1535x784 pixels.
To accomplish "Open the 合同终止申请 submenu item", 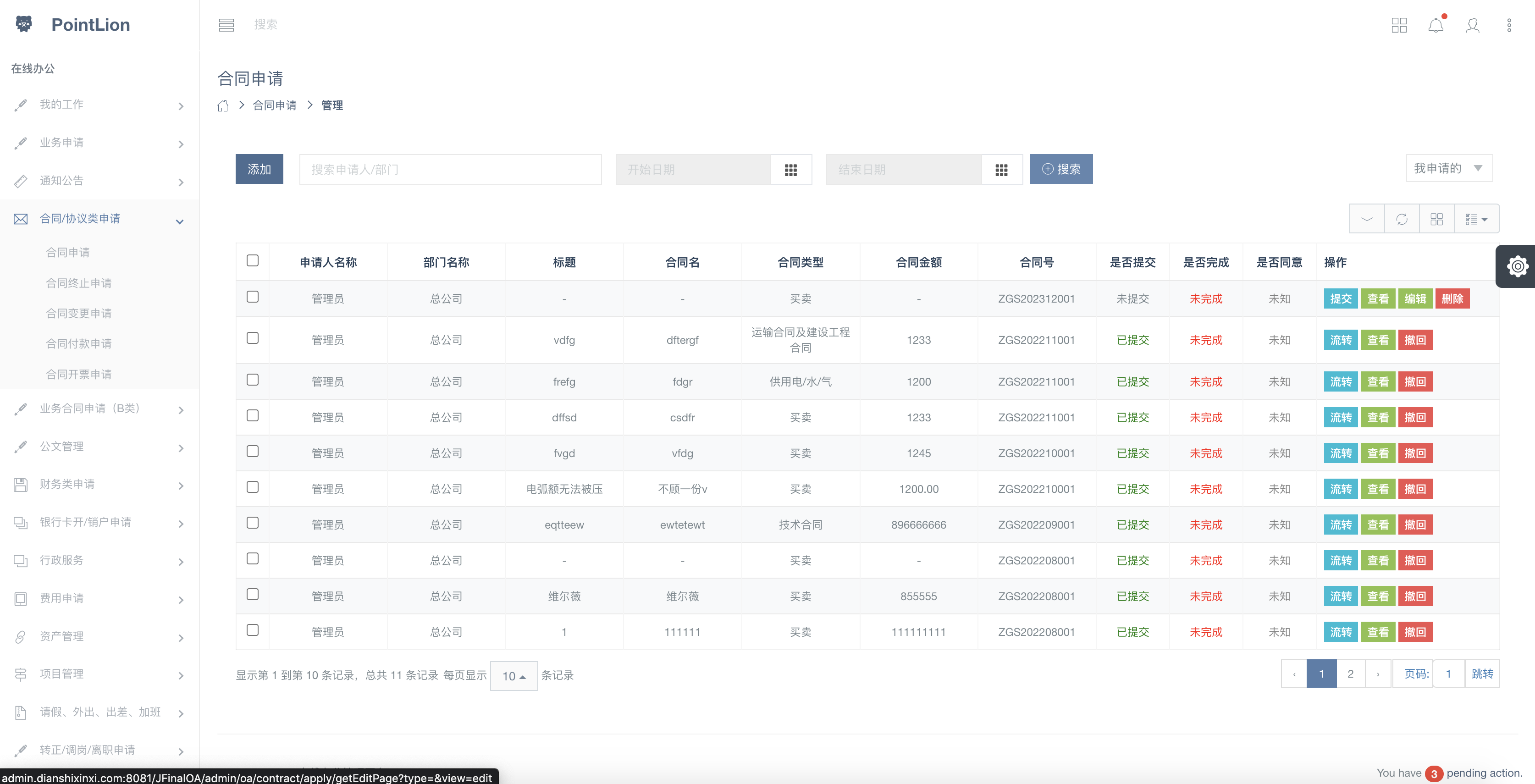I will pyautogui.click(x=79, y=283).
